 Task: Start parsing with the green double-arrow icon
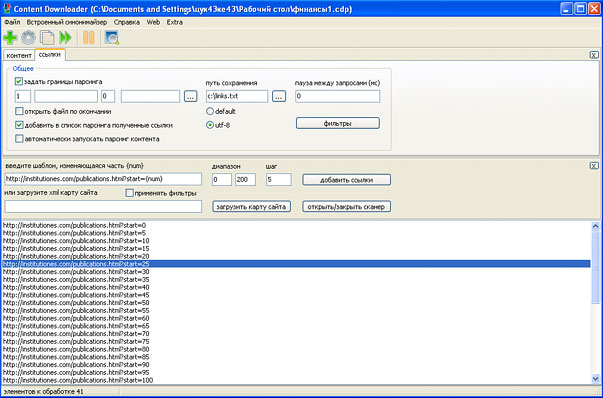(65, 38)
